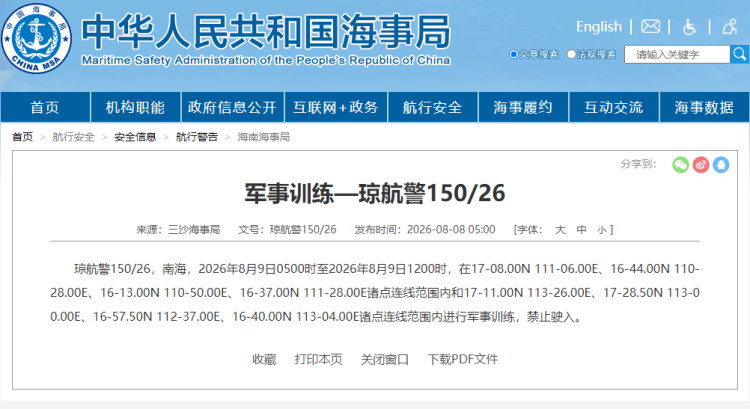
Task: Open the 航行安全 navigation tab
Action: tap(432, 107)
